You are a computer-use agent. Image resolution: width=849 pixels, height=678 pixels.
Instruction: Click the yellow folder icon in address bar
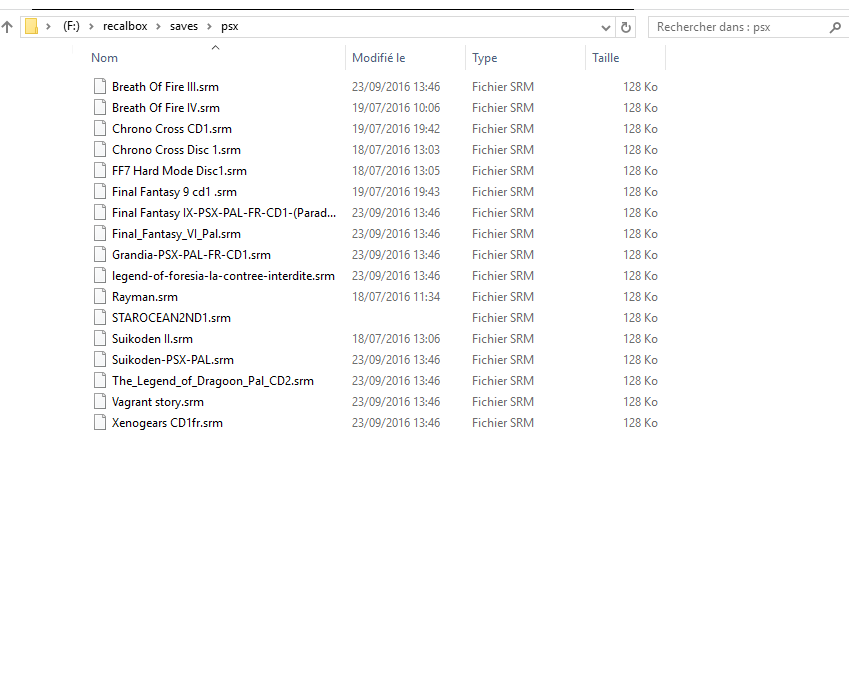tap(31, 26)
